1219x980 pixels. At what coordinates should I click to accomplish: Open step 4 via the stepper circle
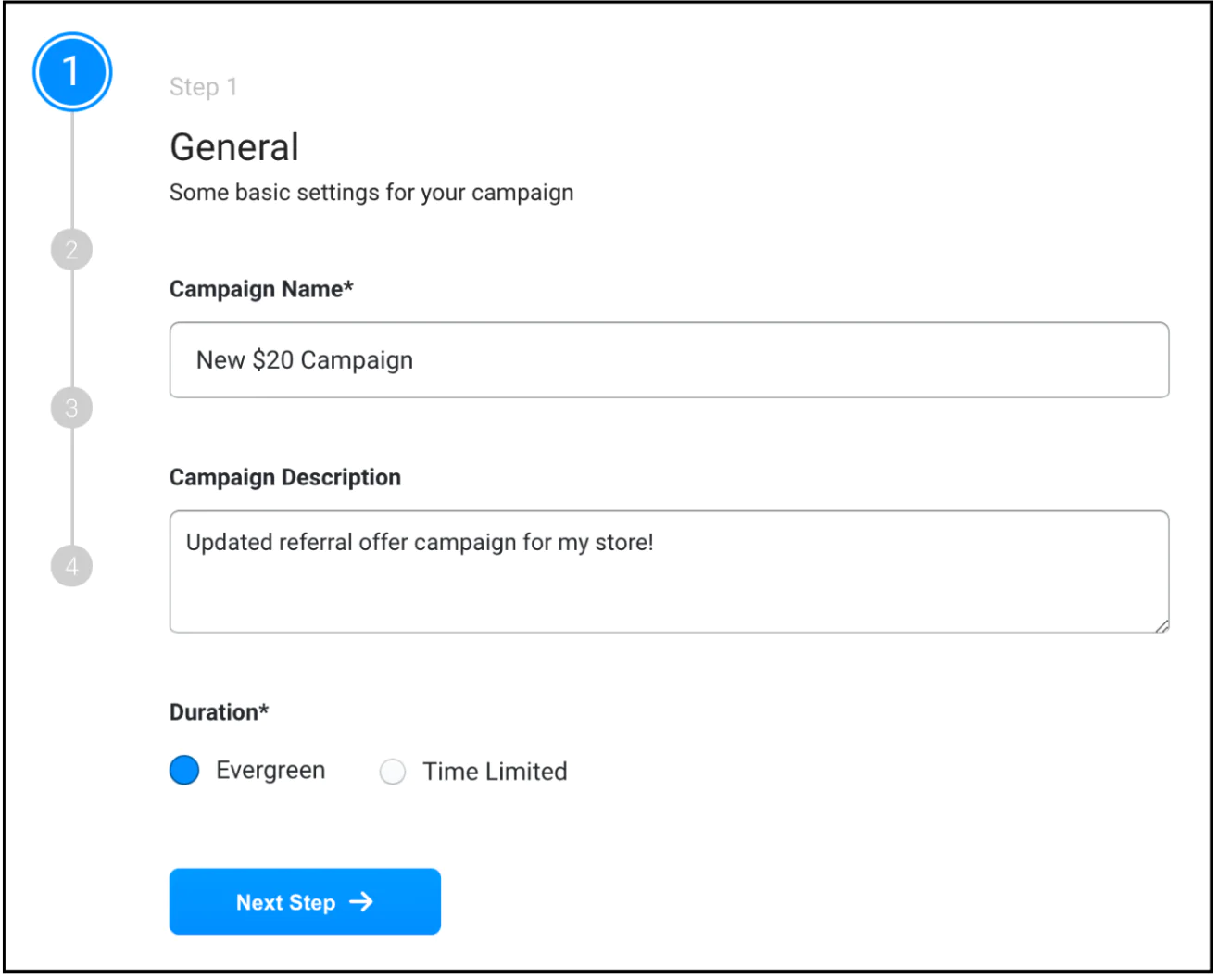pyautogui.click(x=72, y=567)
